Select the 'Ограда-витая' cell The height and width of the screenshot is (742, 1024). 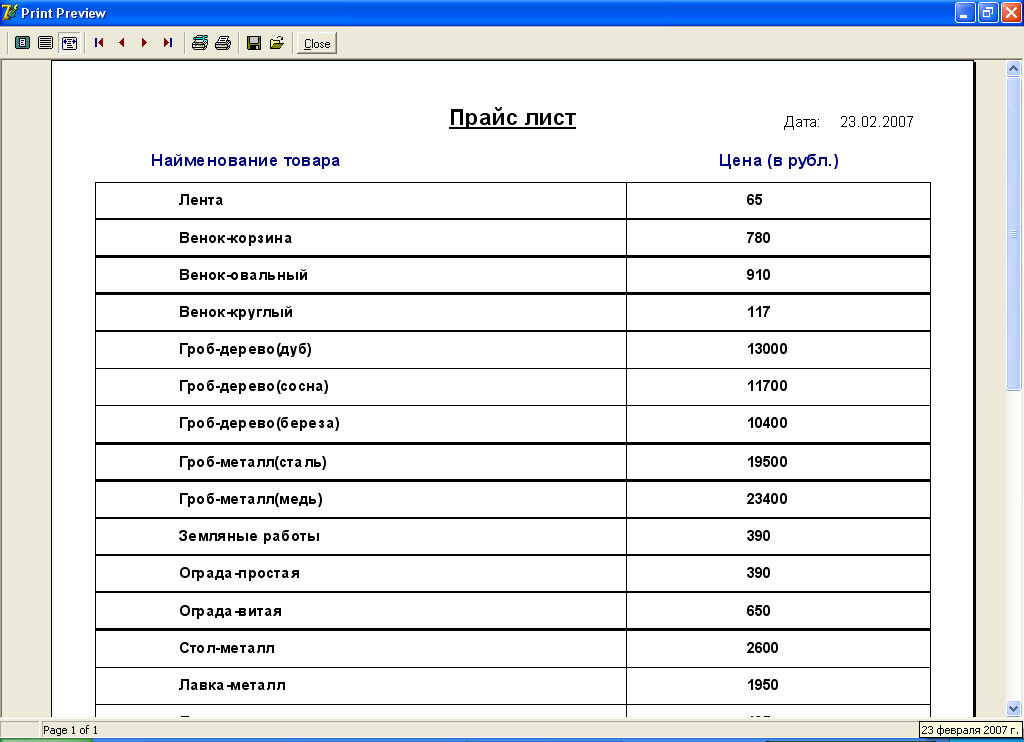pos(231,611)
